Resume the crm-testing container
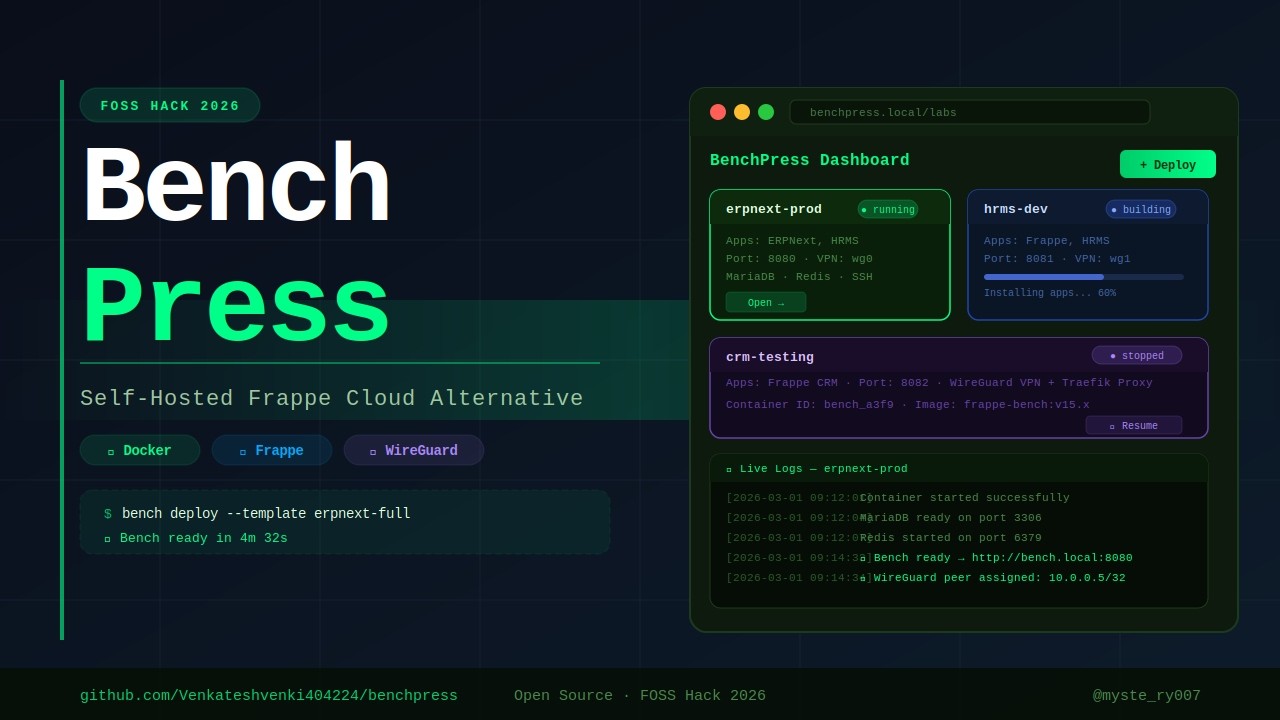1280x720 pixels. tap(1134, 425)
